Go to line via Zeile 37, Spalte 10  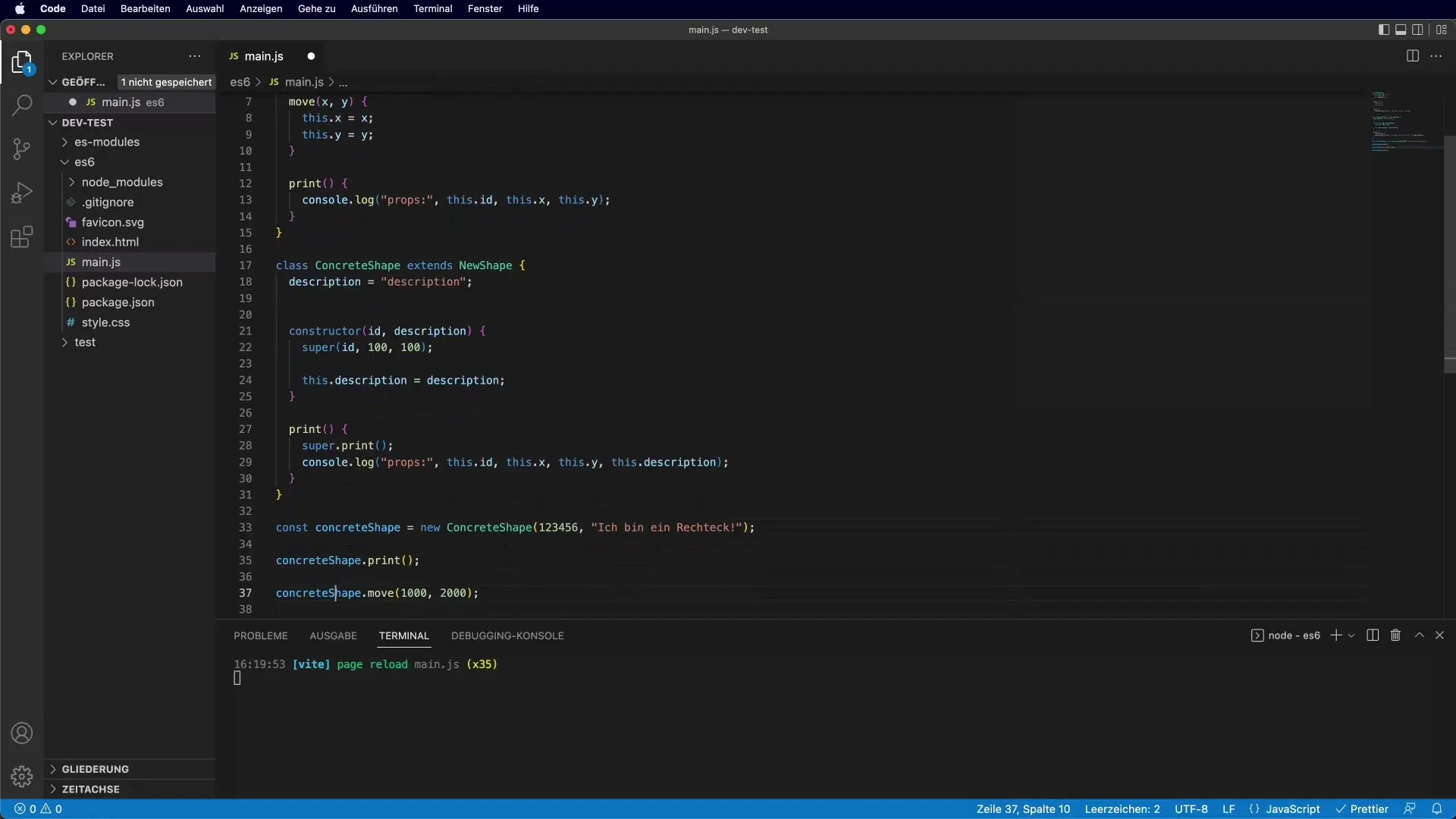[x=1023, y=809]
